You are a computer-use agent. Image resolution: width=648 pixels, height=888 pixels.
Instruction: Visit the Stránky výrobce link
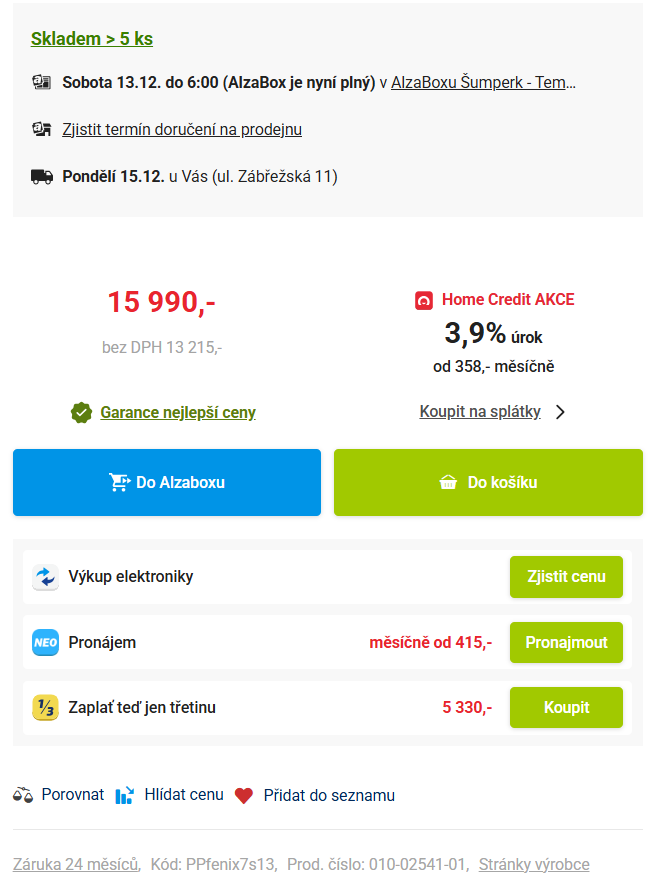(x=534, y=864)
